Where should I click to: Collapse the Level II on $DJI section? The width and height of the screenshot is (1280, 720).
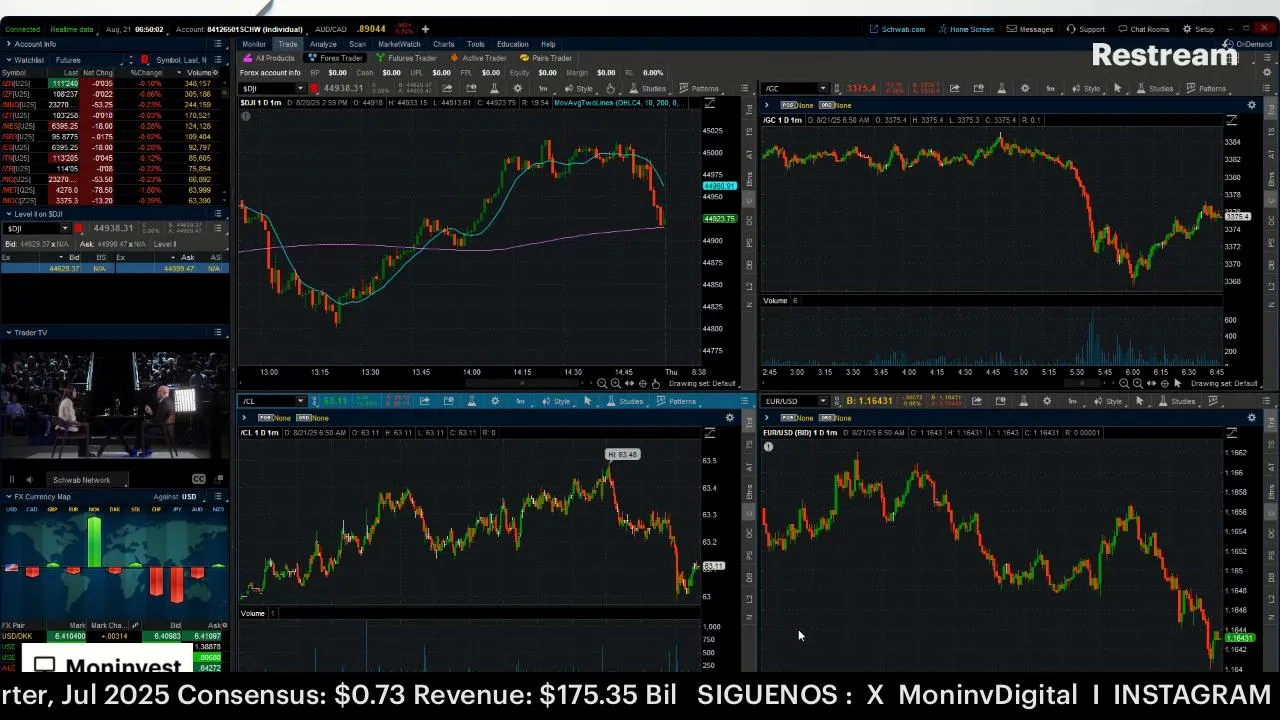pyautogui.click(x=8, y=214)
